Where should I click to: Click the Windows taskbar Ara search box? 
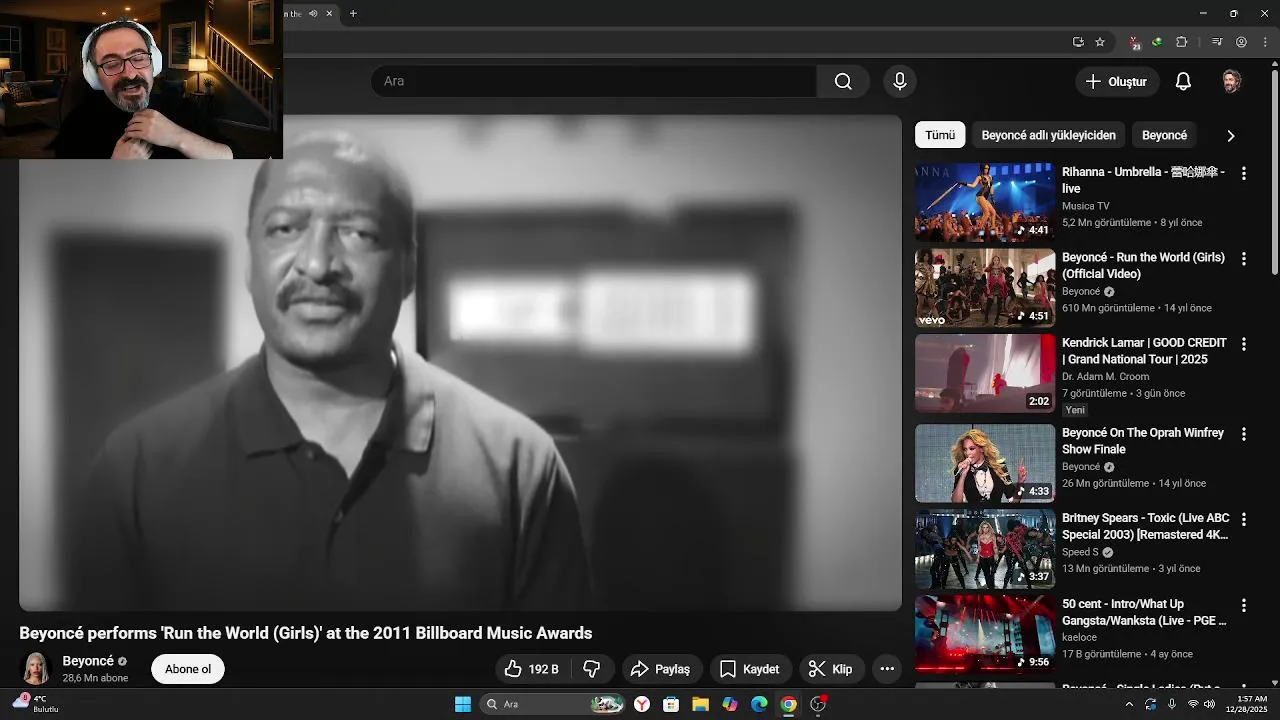point(553,704)
